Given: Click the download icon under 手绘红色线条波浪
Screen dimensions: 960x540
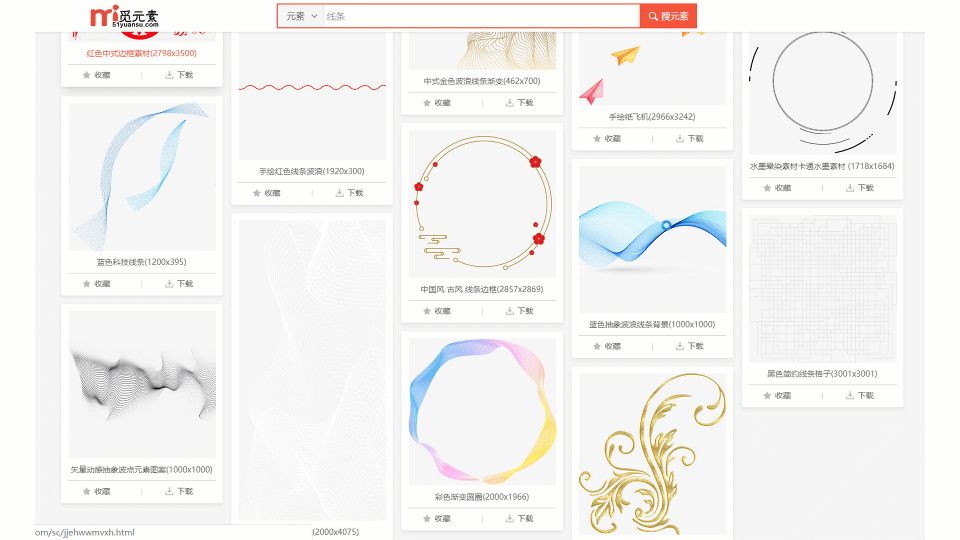Looking at the screenshot, I should (x=339, y=193).
